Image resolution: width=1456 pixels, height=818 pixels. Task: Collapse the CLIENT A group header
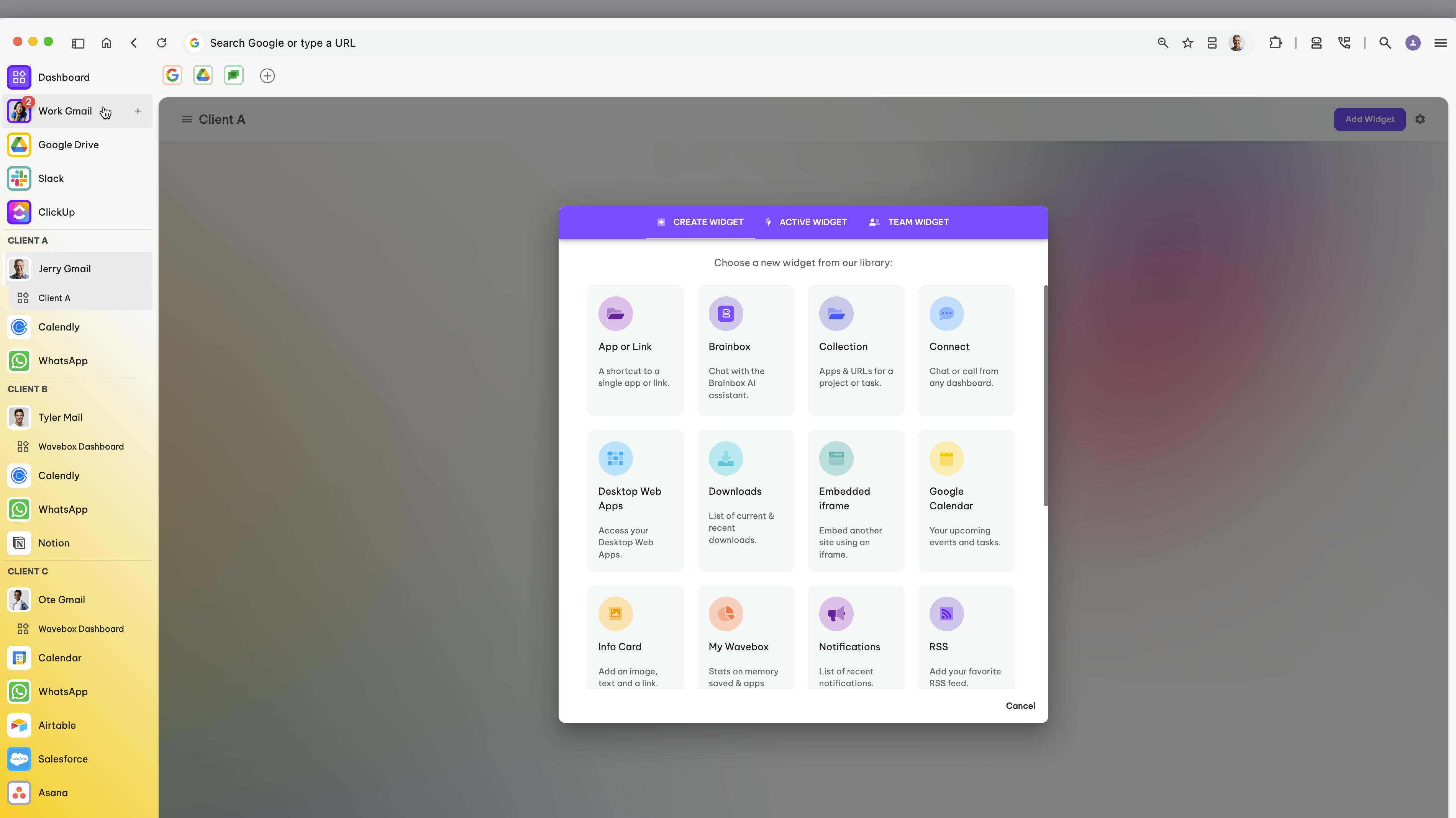[28, 240]
